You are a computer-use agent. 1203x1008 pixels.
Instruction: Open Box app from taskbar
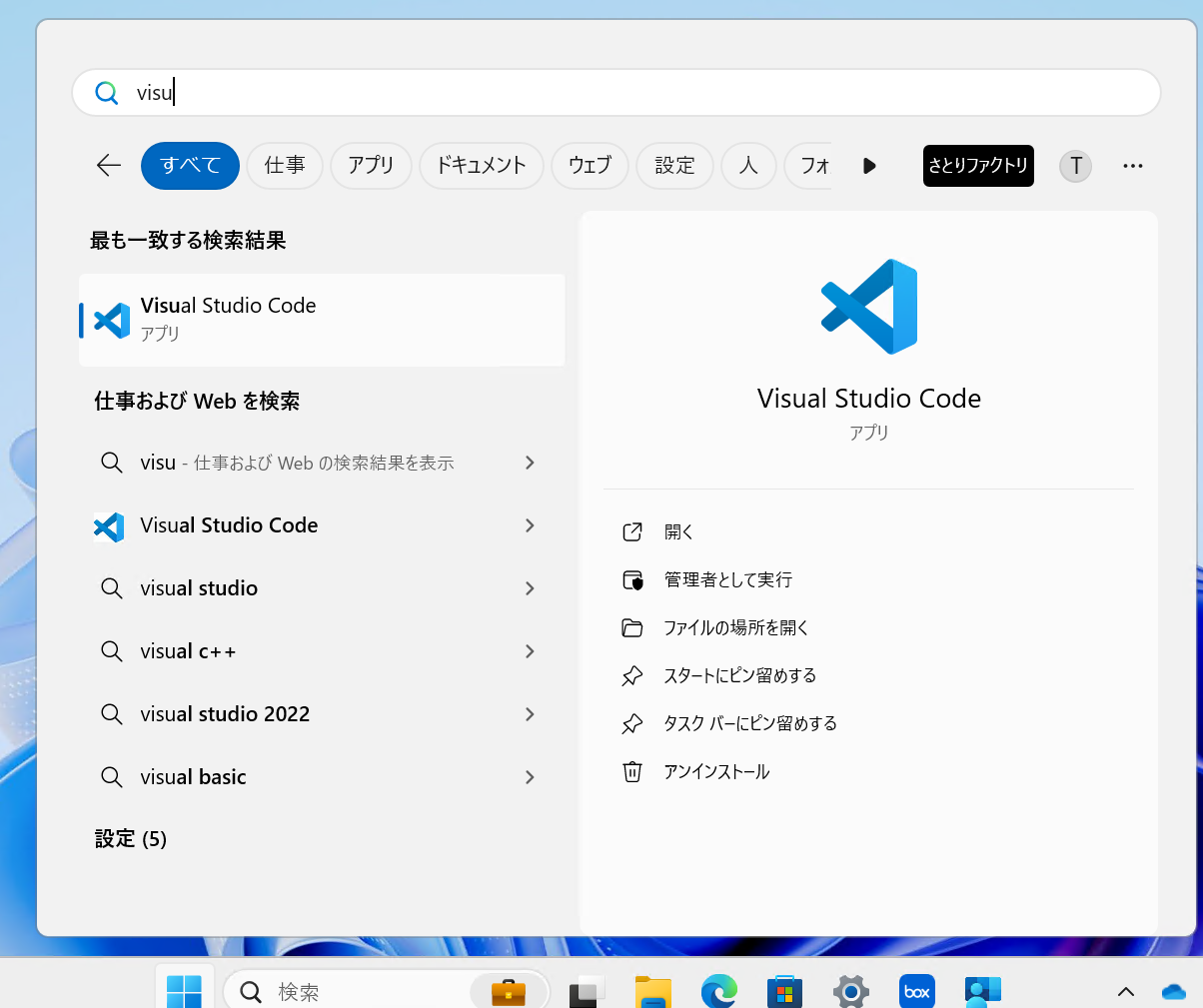pyautogui.click(x=917, y=992)
